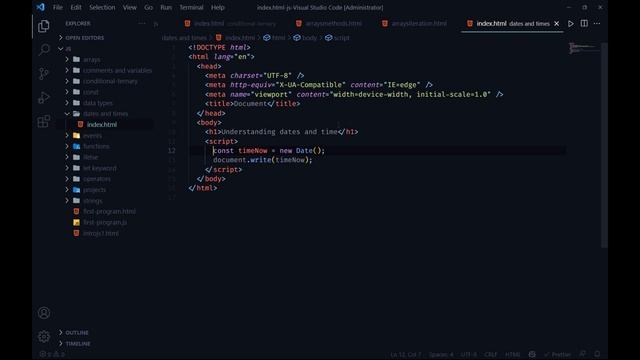Image resolution: width=640 pixels, height=360 pixels.
Task: Switch to the arraysmethods.html tab
Action: (x=329, y=24)
